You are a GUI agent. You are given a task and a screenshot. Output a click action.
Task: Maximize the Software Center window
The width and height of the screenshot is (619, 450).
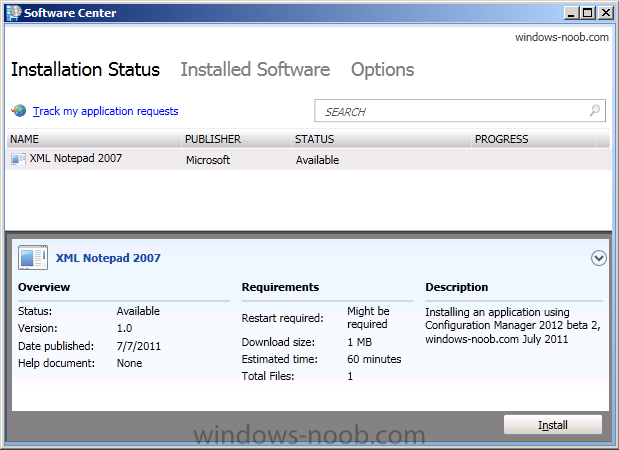588,13
